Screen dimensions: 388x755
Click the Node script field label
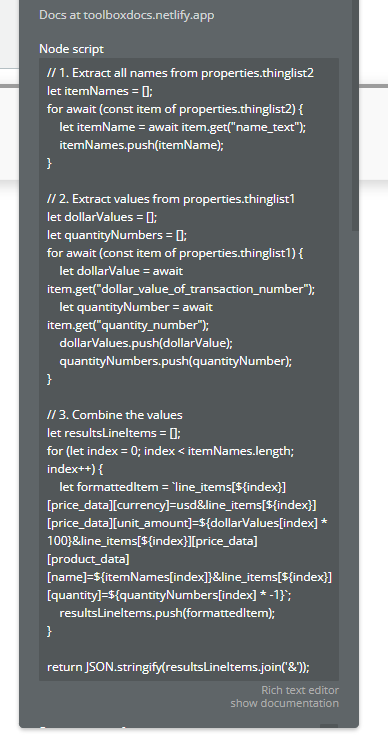point(71,49)
